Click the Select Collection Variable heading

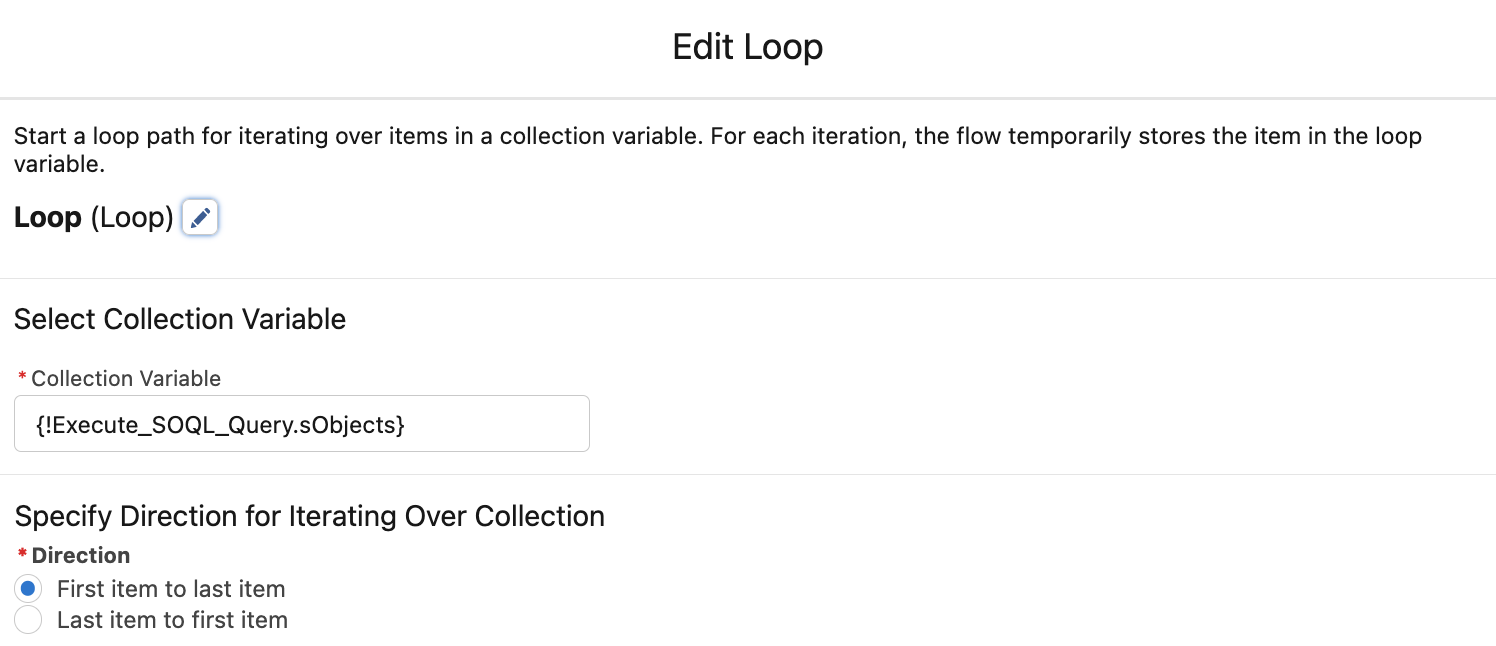(x=179, y=318)
